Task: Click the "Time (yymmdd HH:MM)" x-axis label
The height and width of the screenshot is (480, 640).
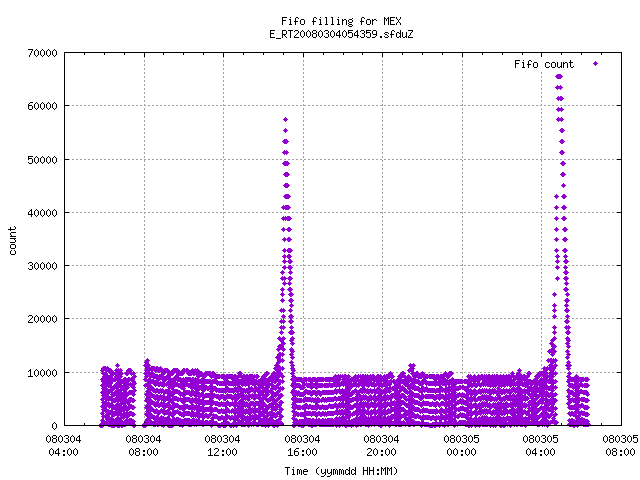Action: coord(341,471)
